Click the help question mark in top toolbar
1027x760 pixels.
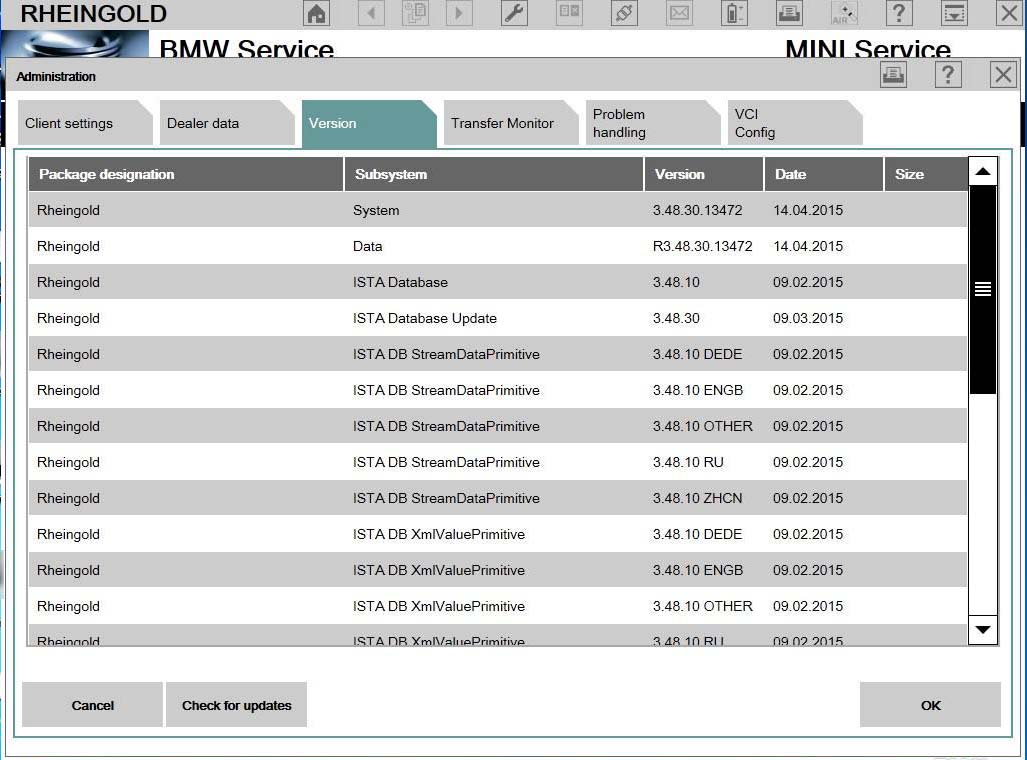(x=899, y=13)
